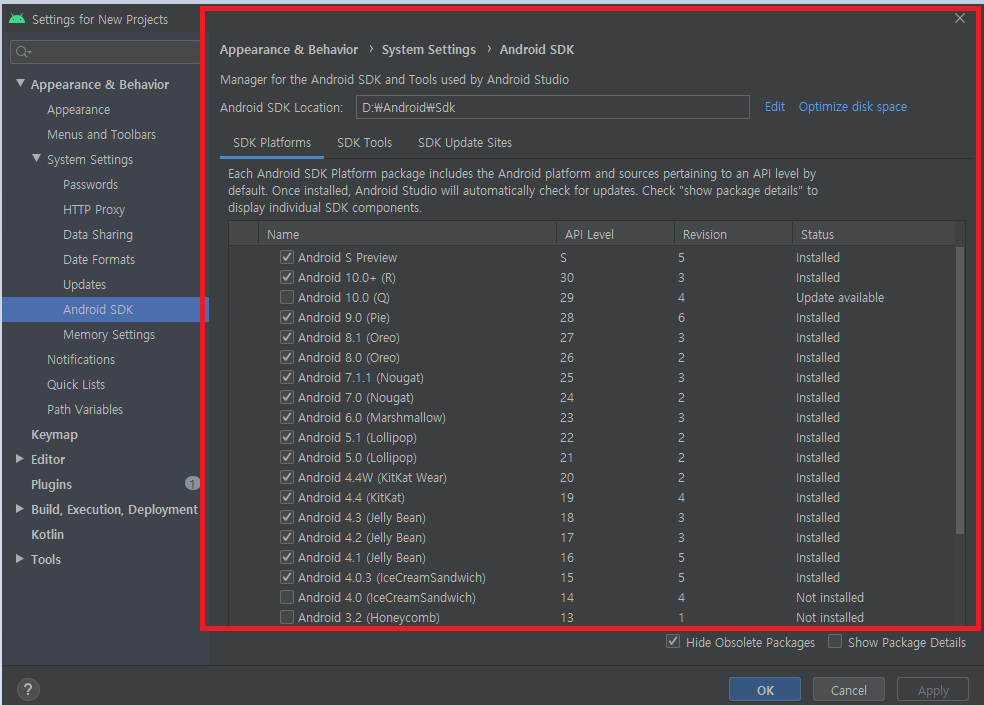This screenshot has width=984, height=705.
Task: Uncheck Android S Preview checkbox
Action: click(287, 257)
